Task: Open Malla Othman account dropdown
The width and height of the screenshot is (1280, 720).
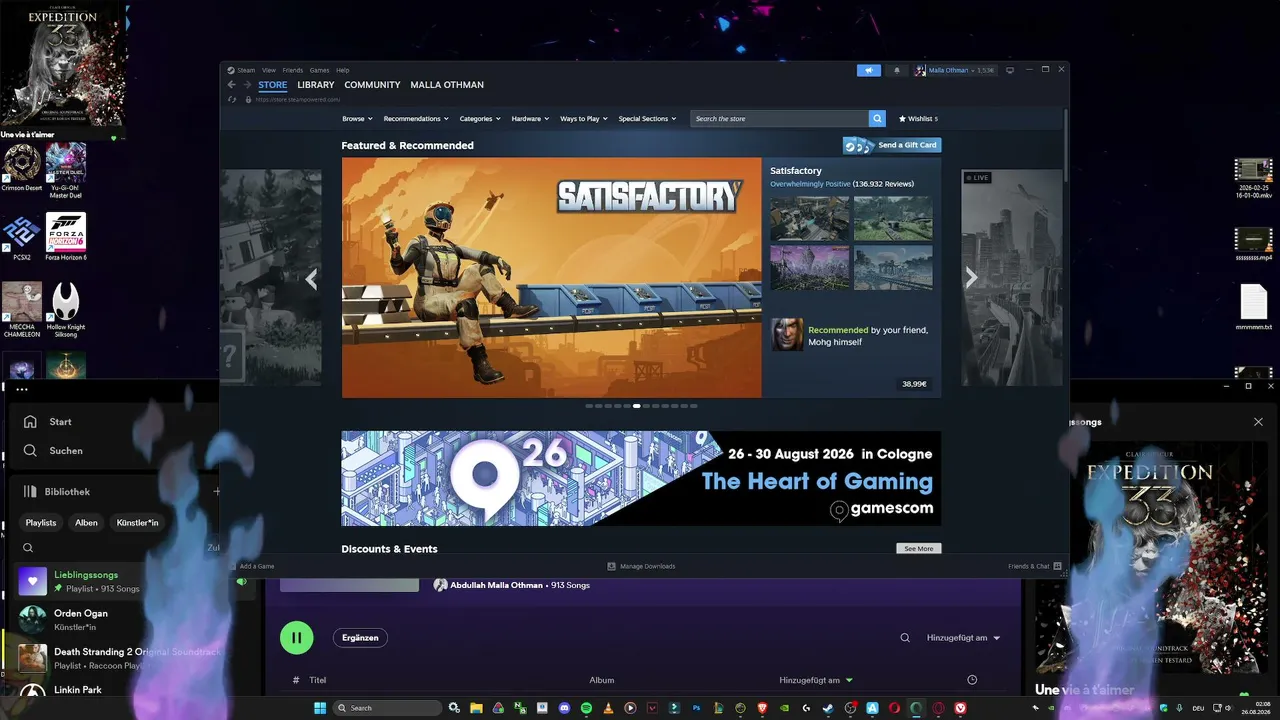Action: (x=955, y=70)
